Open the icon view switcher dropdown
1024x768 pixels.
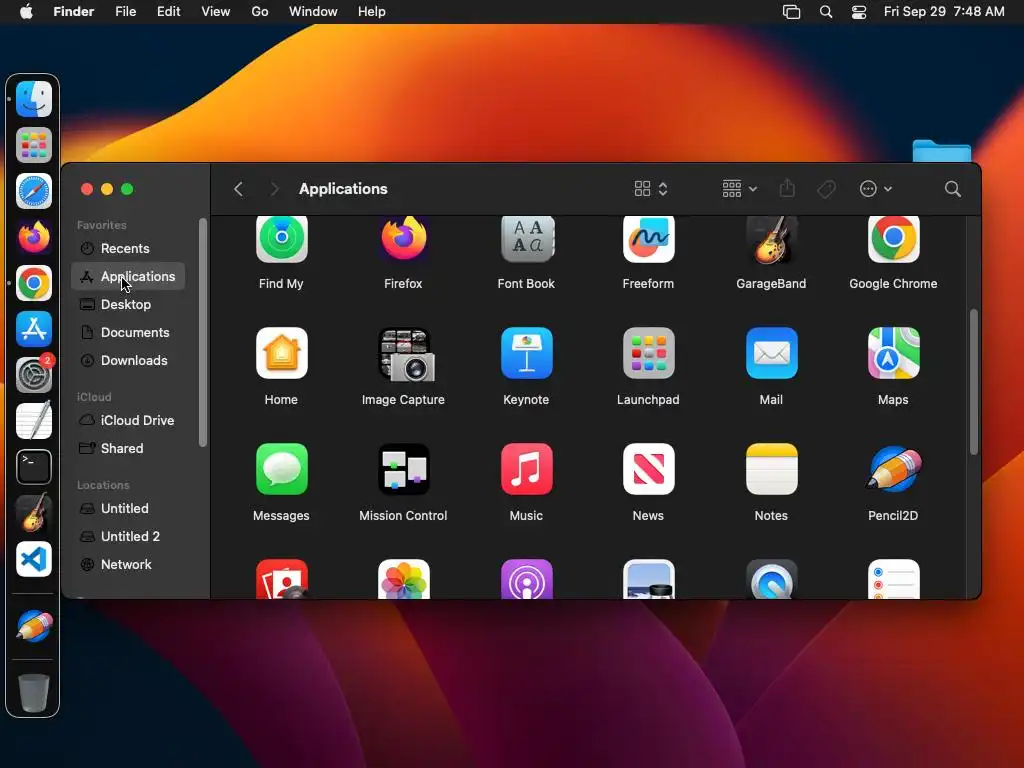tap(651, 189)
